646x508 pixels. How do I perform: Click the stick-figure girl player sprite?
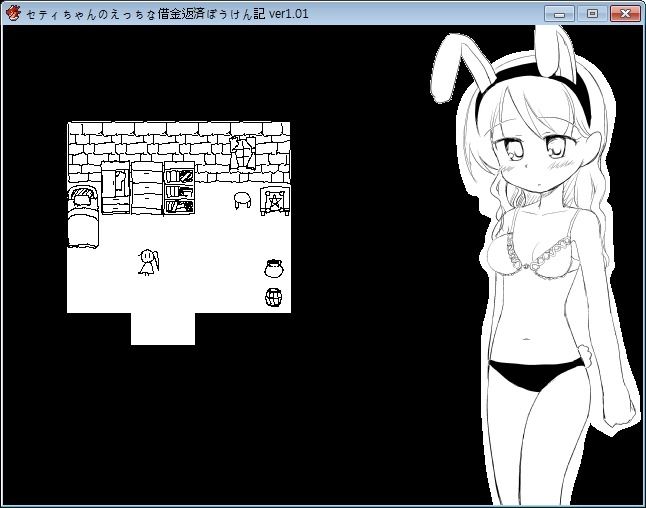pos(148,262)
